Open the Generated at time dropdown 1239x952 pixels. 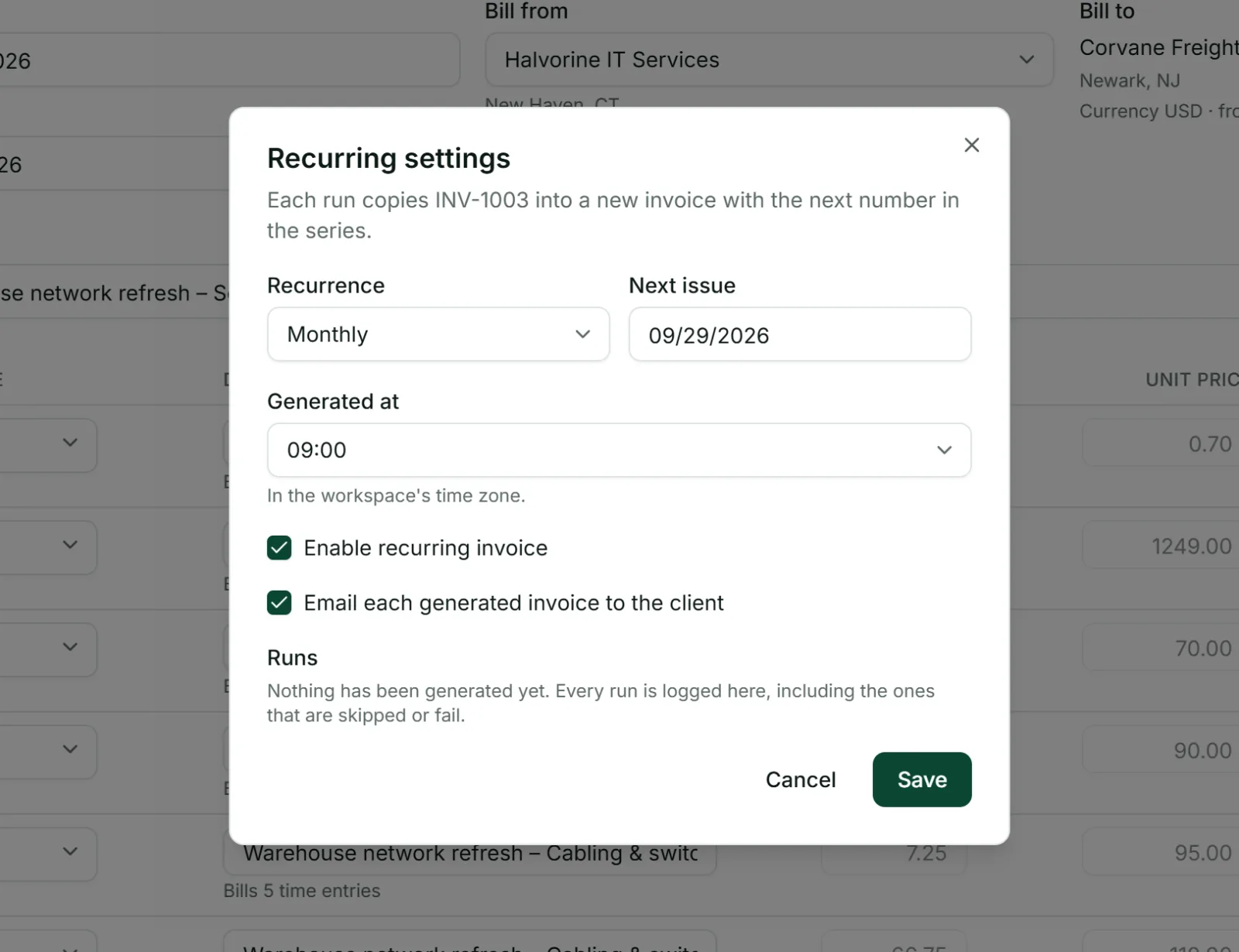point(619,450)
